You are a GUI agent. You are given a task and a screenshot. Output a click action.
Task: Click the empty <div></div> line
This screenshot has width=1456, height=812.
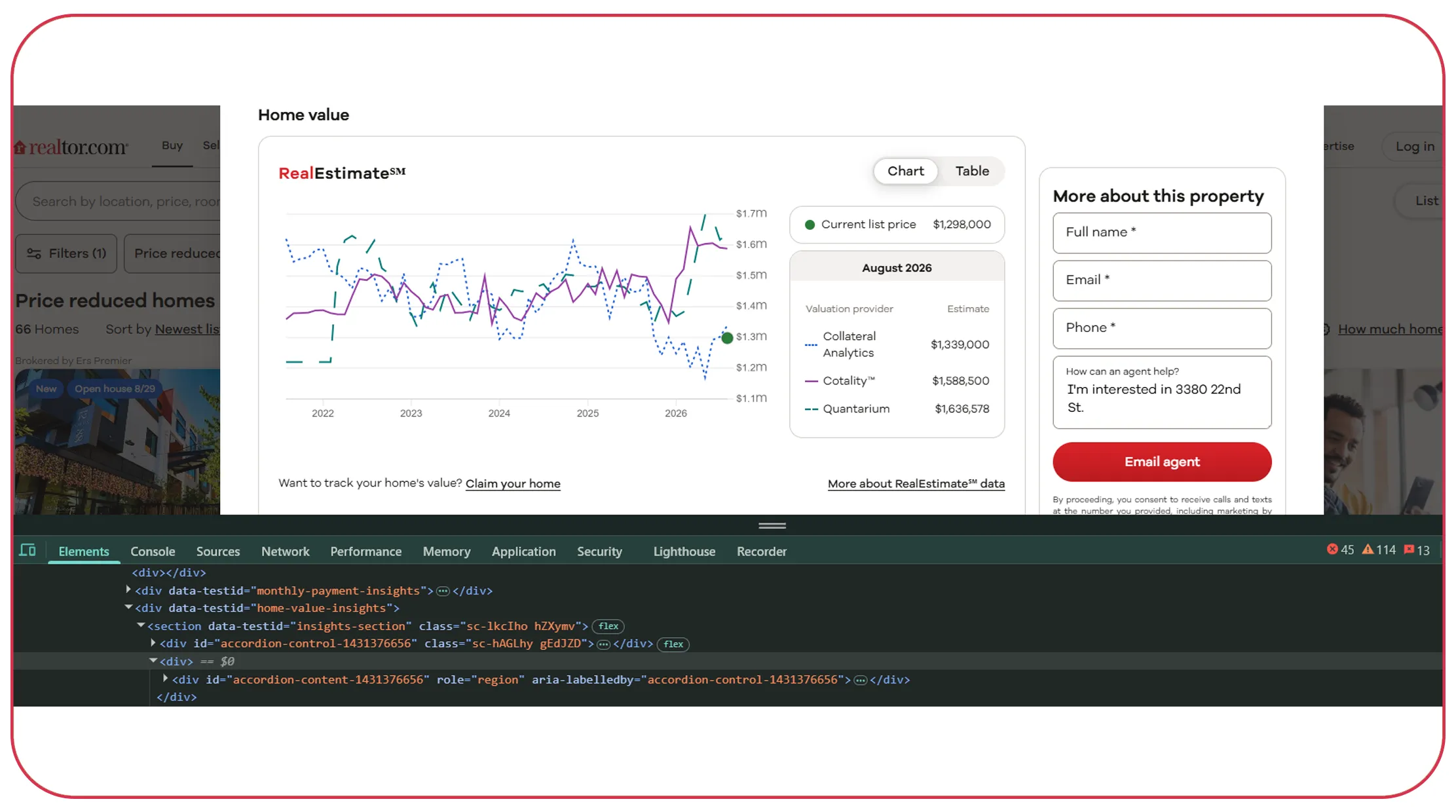click(x=169, y=572)
